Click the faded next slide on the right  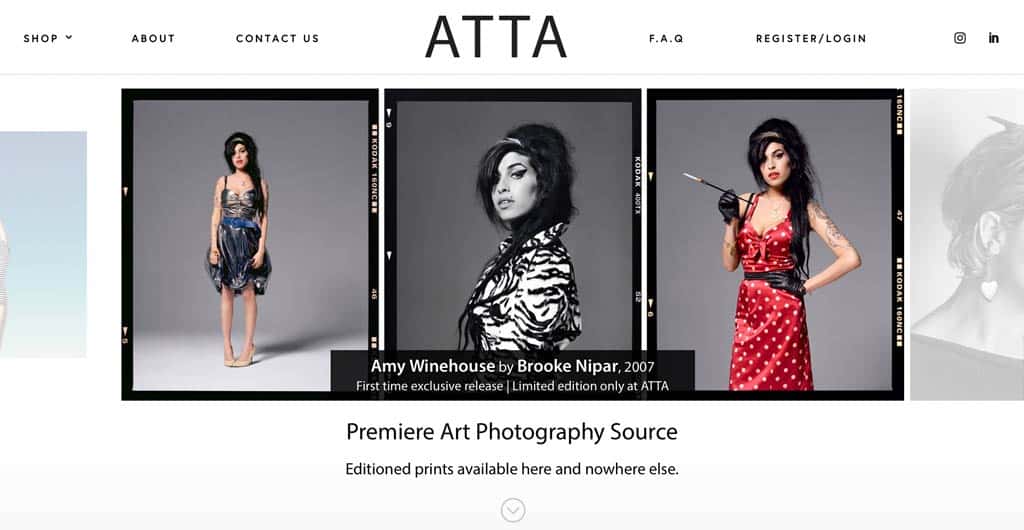(x=967, y=244)
